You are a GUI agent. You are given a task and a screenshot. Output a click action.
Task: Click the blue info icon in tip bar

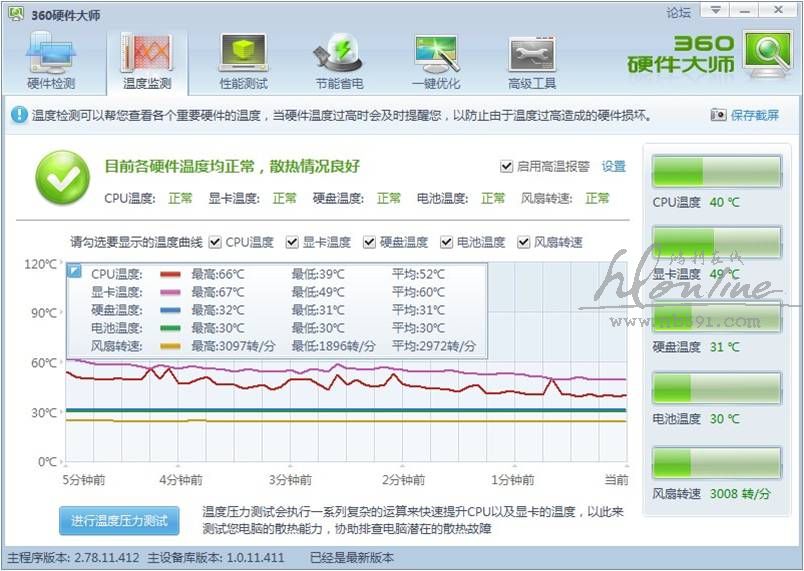[19, 114]
